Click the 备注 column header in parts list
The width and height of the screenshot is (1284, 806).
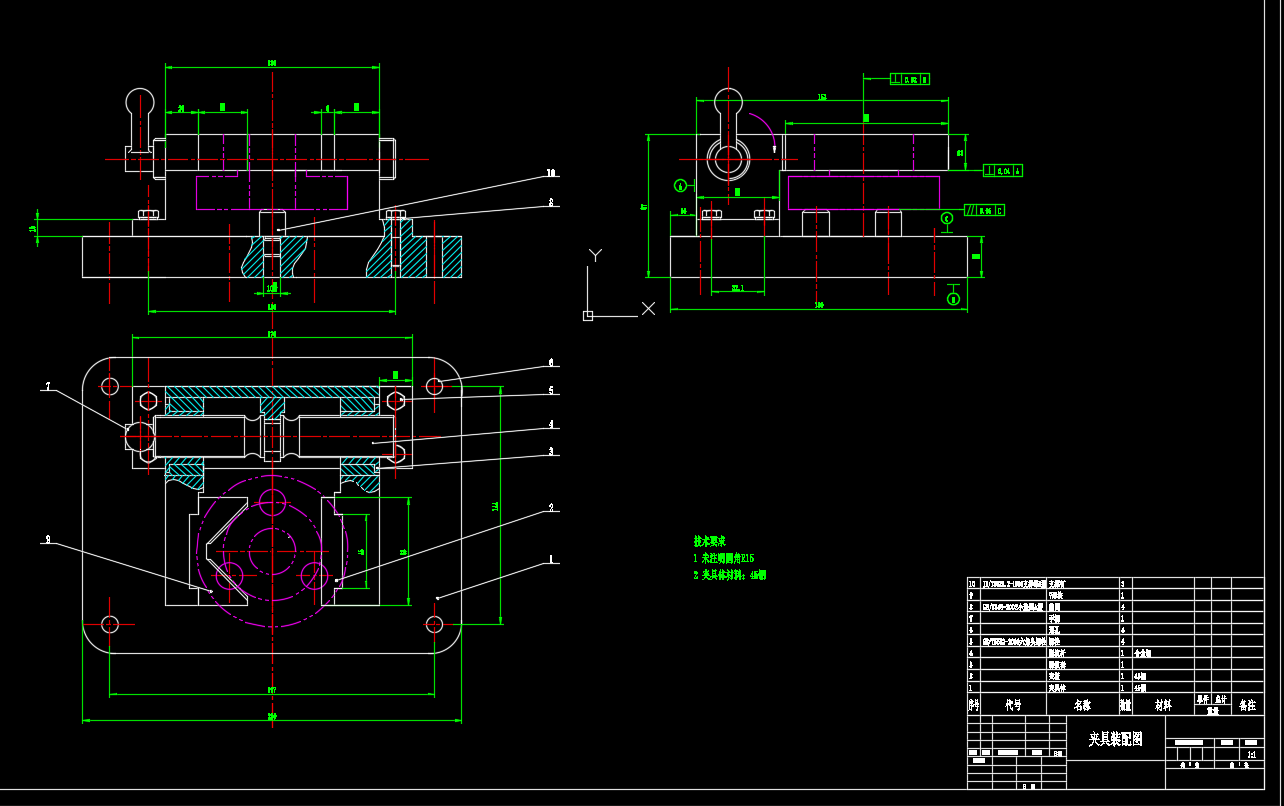pos(1246,705)
